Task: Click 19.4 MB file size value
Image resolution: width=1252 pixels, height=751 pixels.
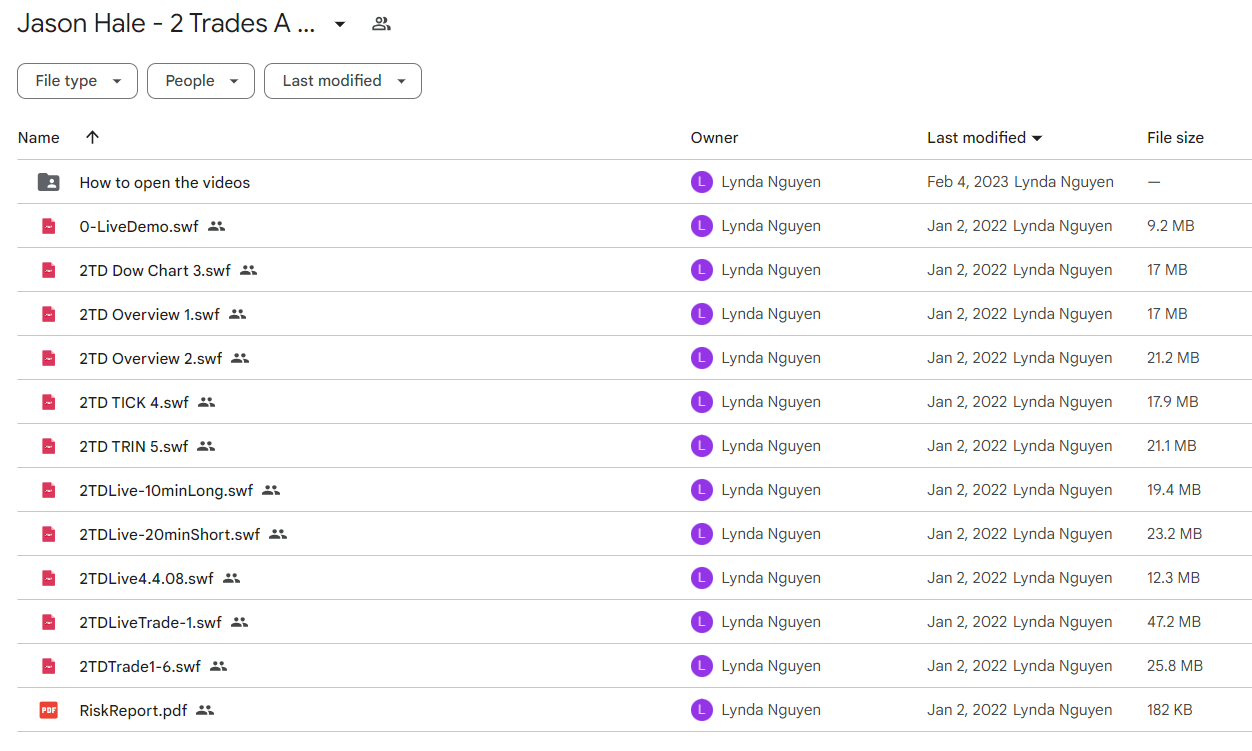Action: click(x=1174, y=490)
